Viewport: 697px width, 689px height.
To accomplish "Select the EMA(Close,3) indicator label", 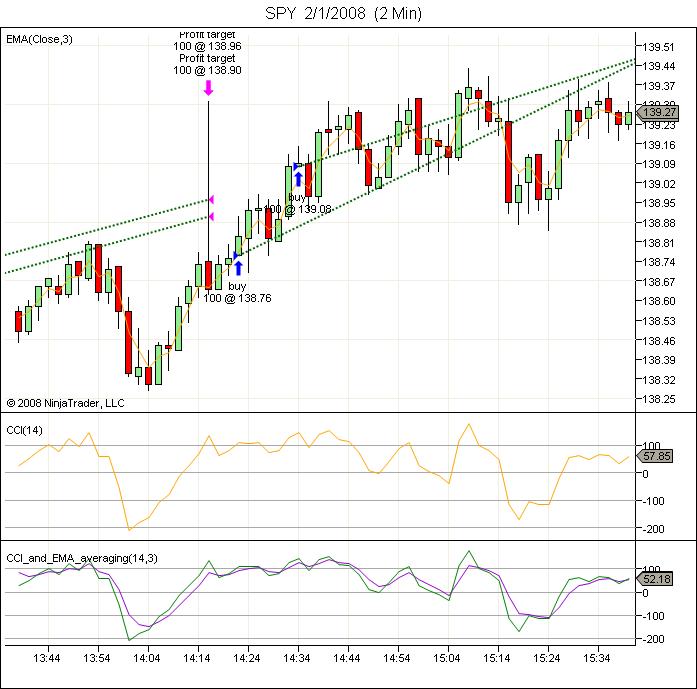I will point(39,39).
